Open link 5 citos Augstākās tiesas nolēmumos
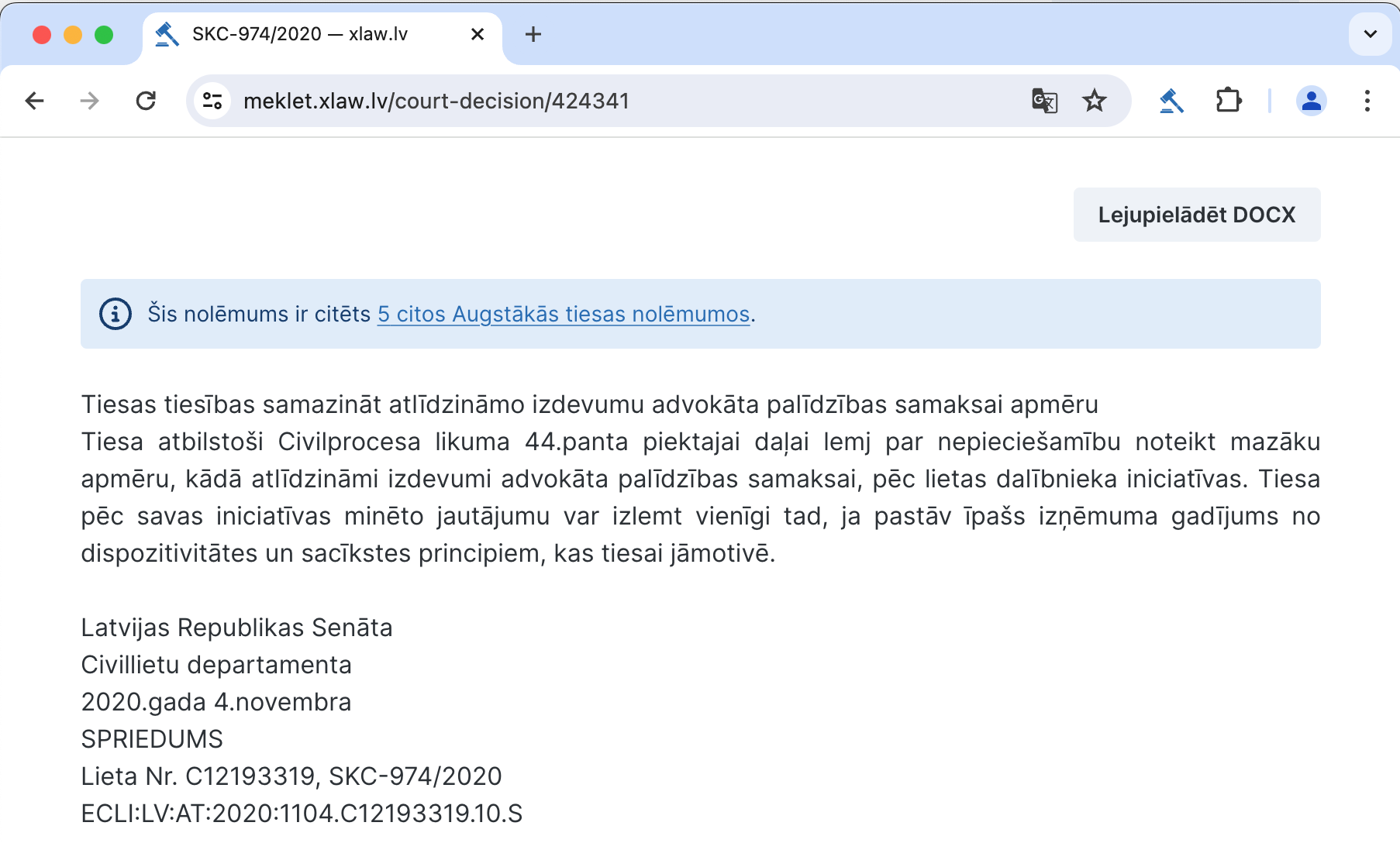This screenshot has height=843, width=1400. click(564, 314)
